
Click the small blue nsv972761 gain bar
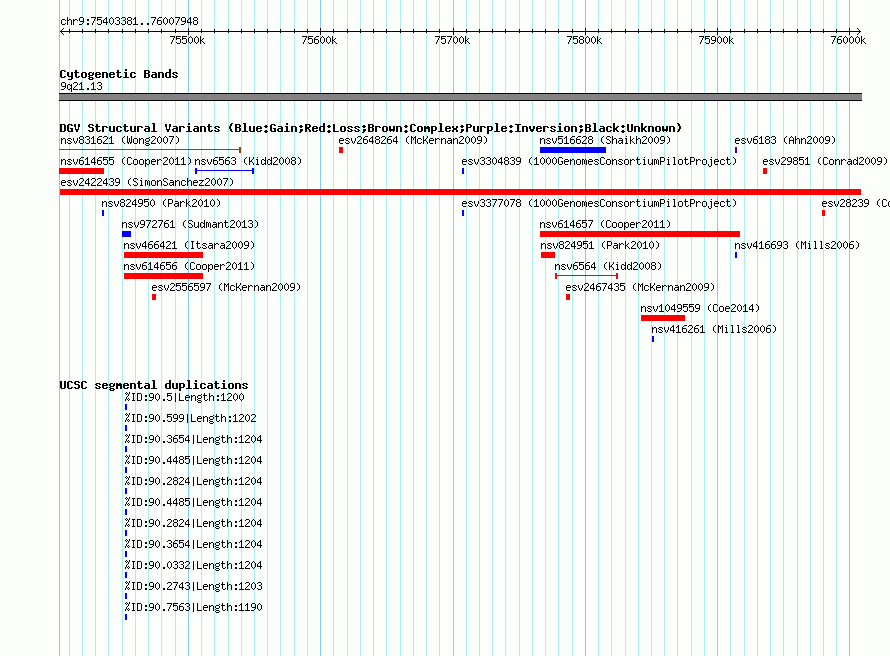[127, 234]
